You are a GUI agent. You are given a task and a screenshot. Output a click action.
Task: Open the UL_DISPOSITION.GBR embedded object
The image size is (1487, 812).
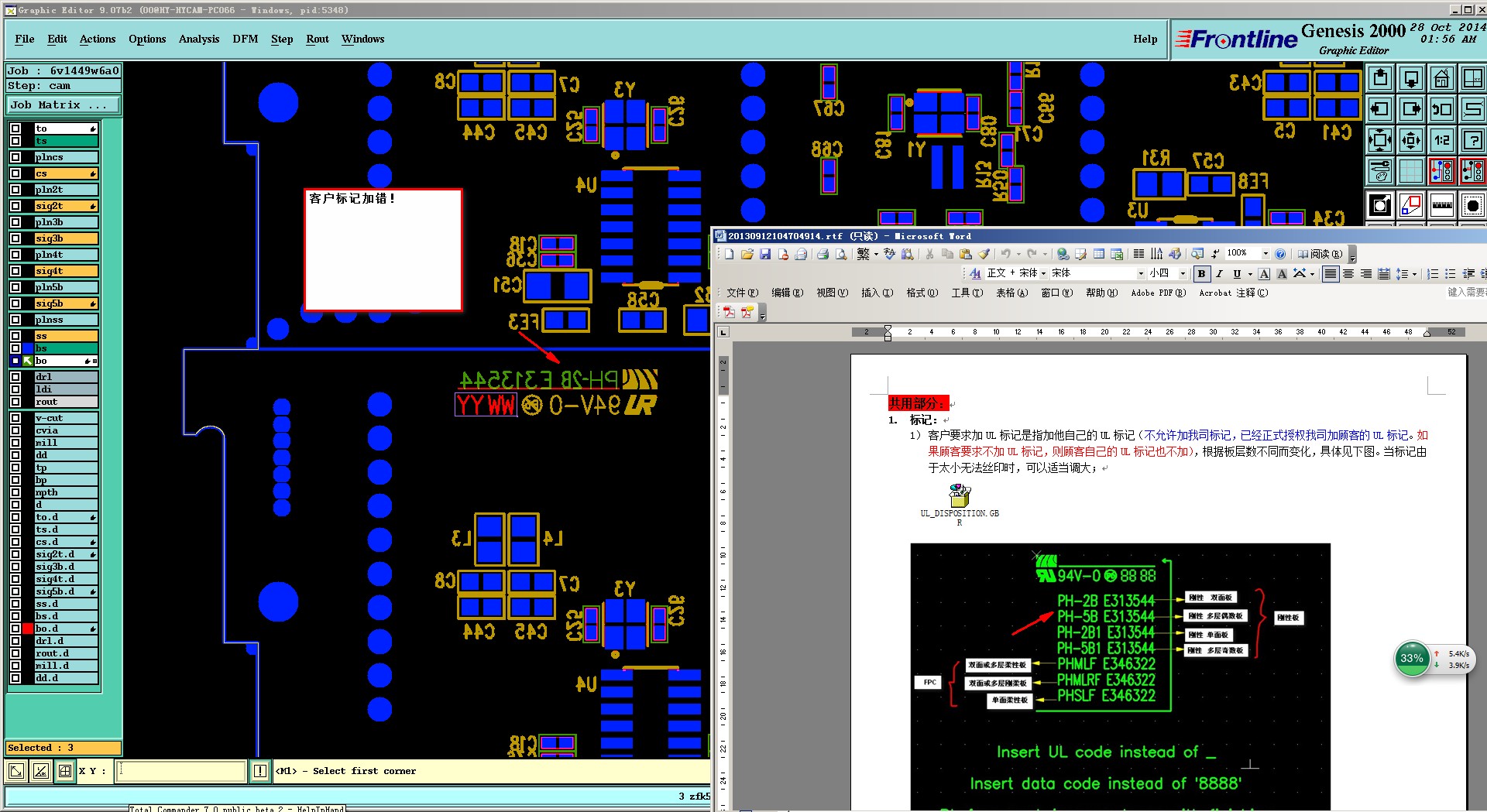(x=960, y=504)
